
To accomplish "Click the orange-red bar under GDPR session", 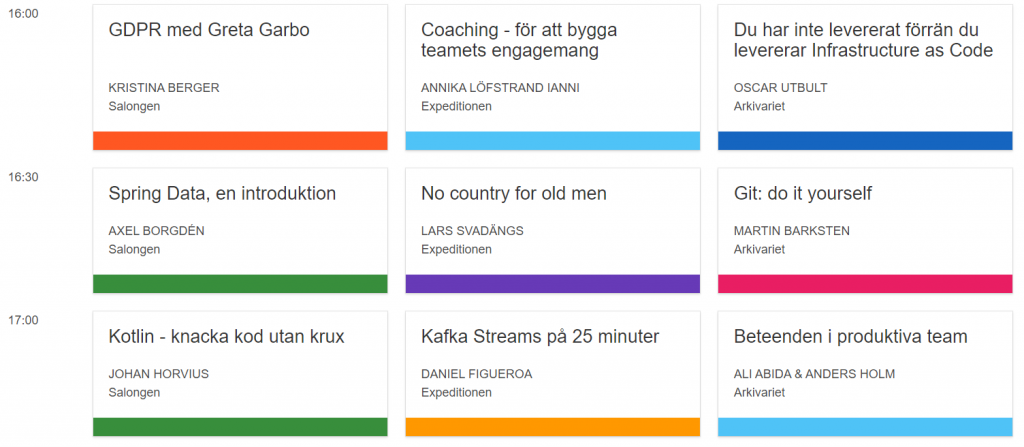I will point(240,141).
